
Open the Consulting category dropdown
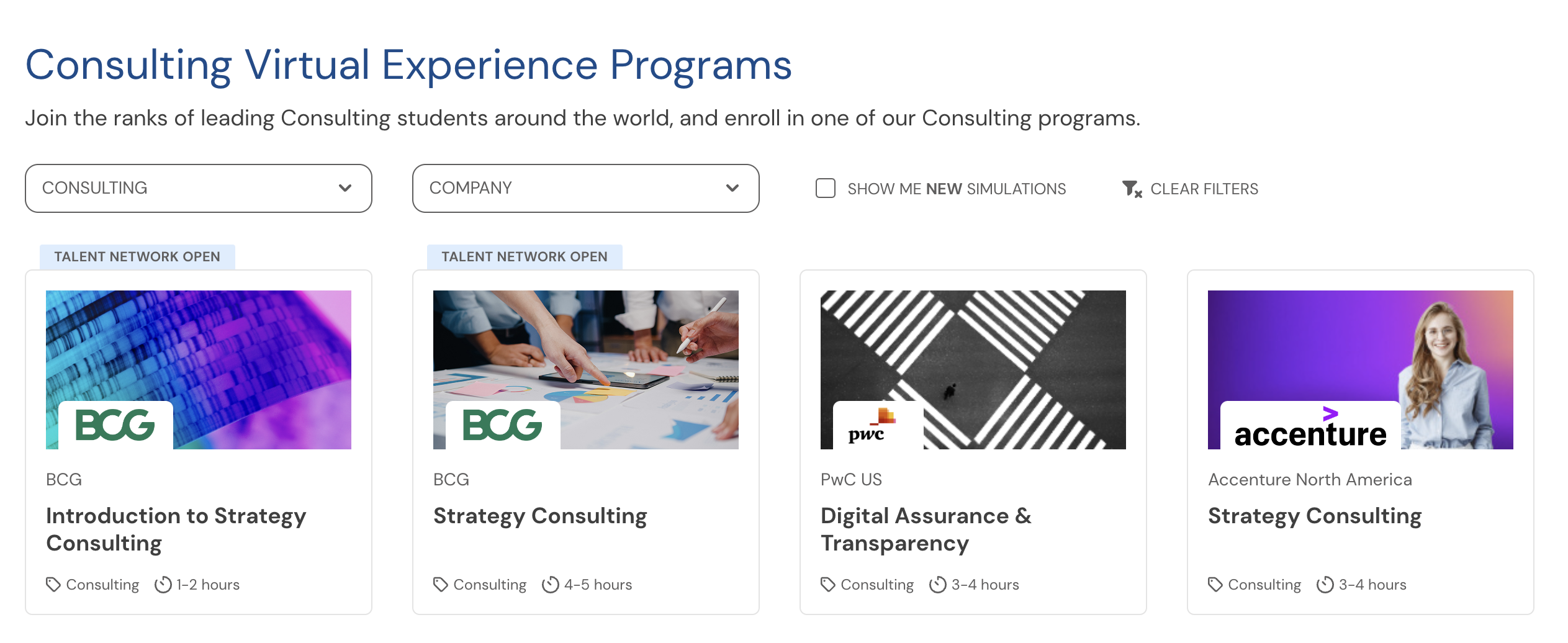(x=198, y=188)
